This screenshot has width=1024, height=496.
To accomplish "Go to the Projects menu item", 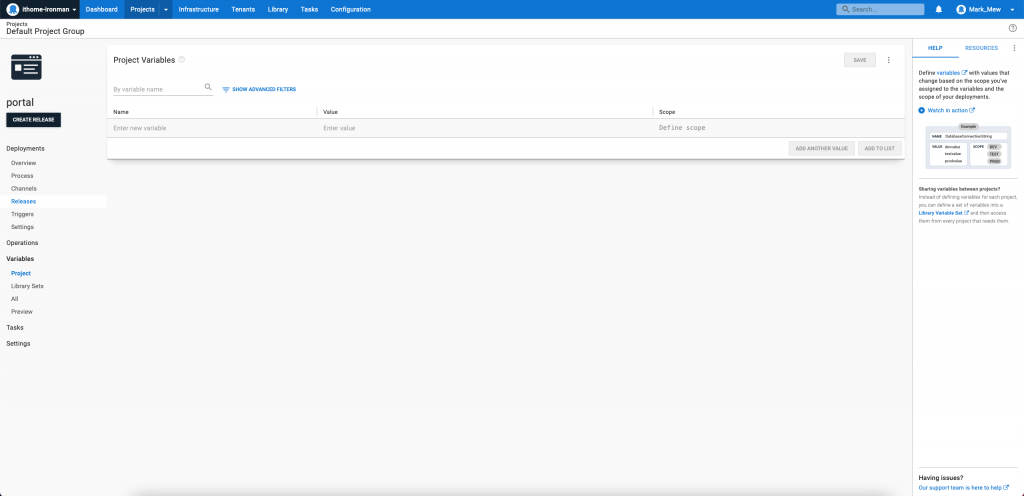I will point(142,10).
